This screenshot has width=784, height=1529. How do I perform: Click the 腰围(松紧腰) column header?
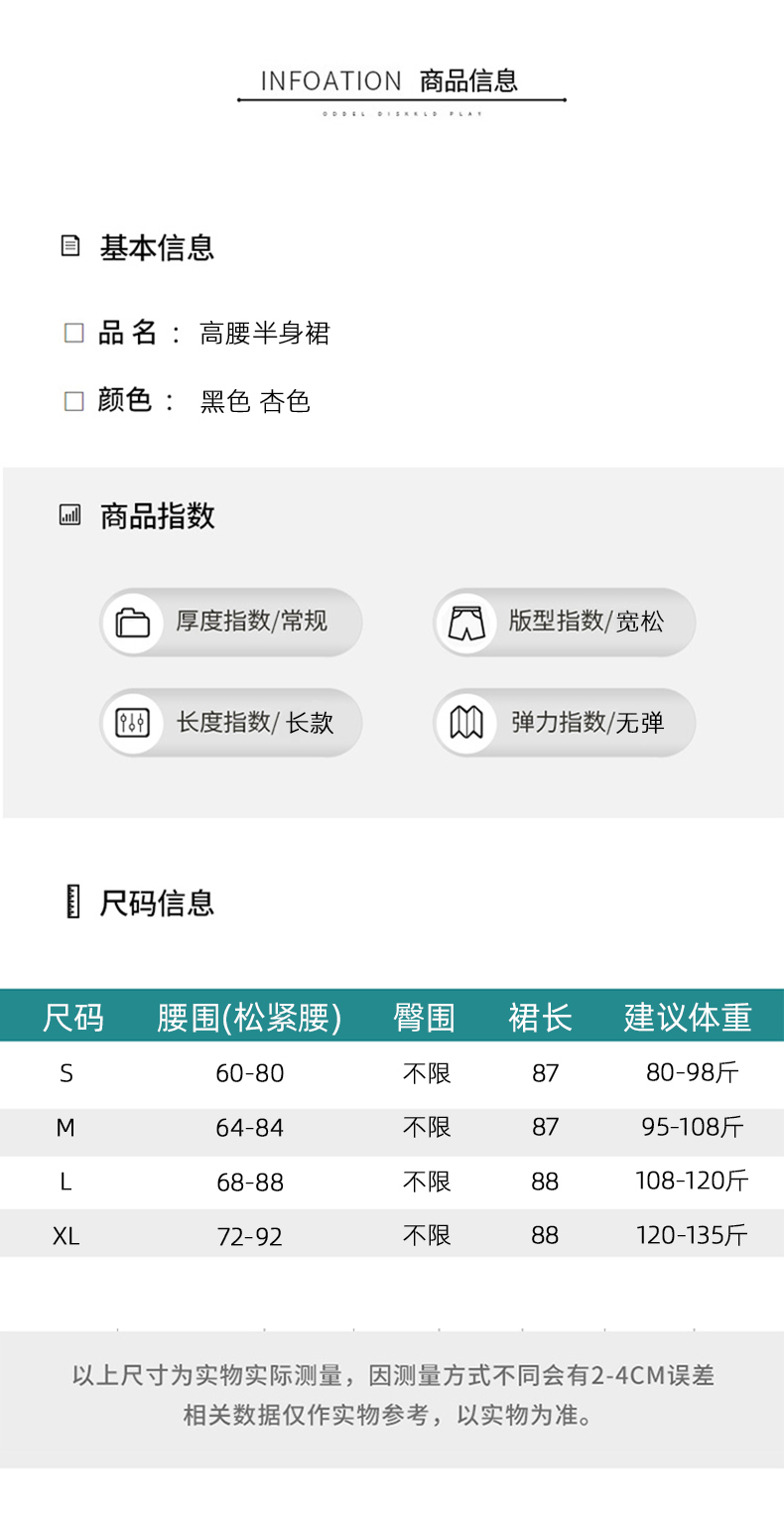point(249,1017)
